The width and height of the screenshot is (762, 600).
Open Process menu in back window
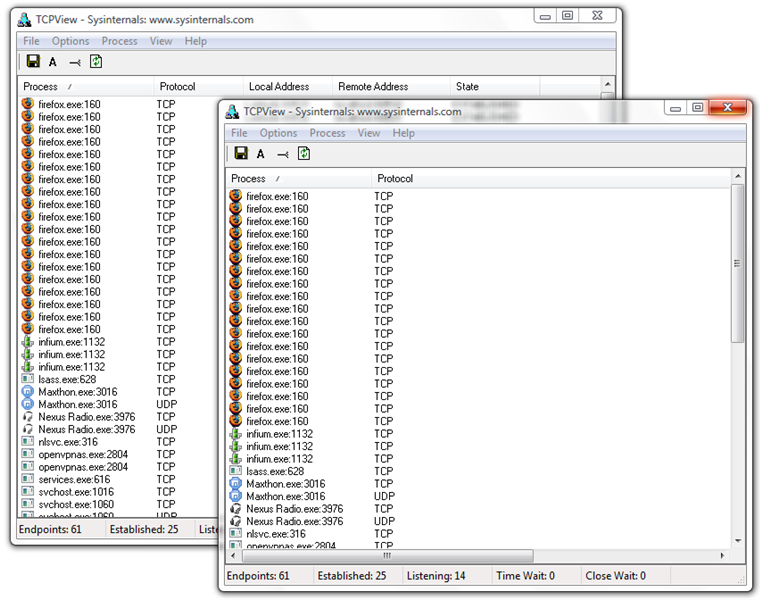tap(120, 41)
